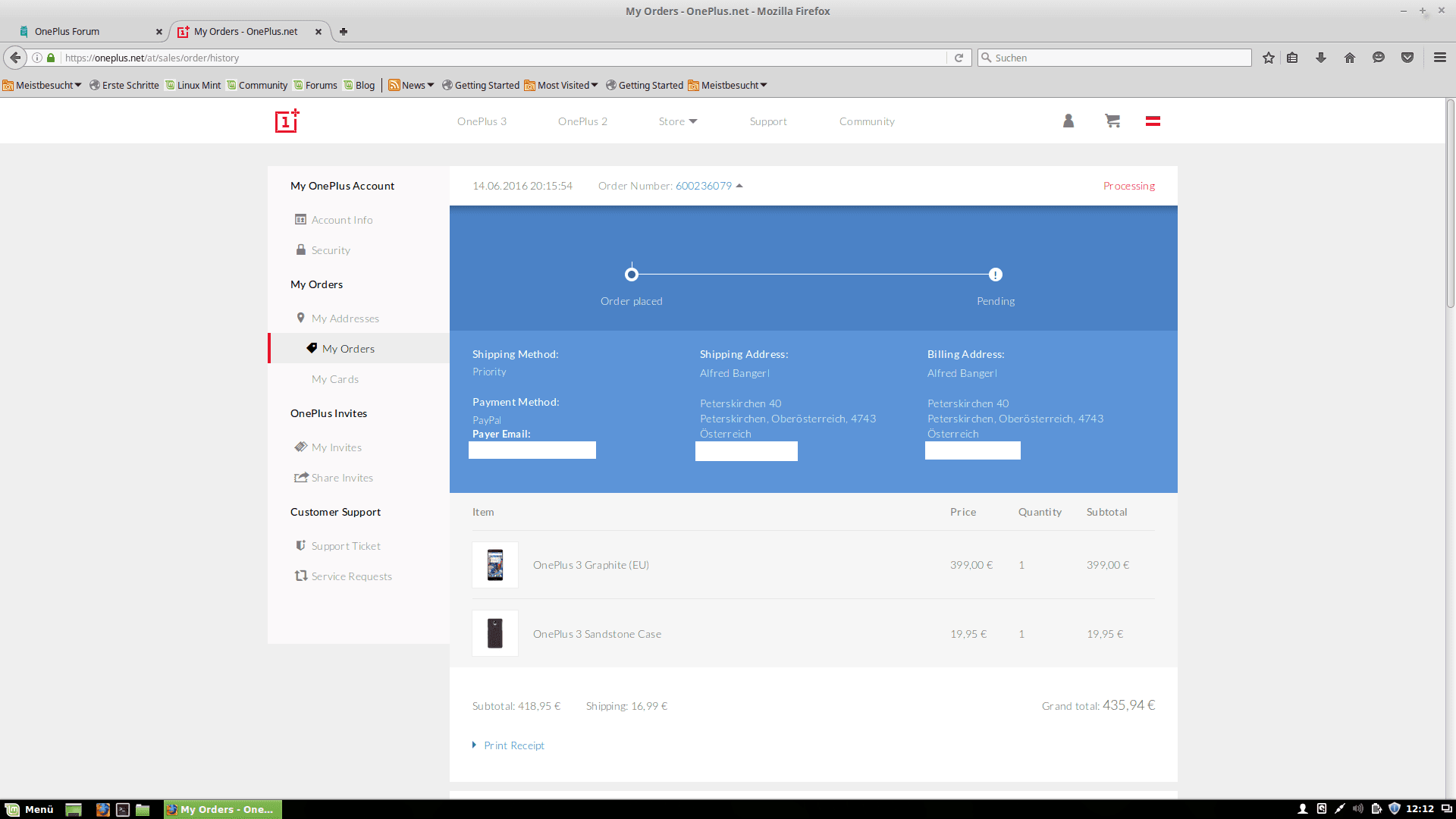Viewport: 1456px width, 819px height.
Task: Open a new tab with plus icon
Action: (x=344, y=31)
